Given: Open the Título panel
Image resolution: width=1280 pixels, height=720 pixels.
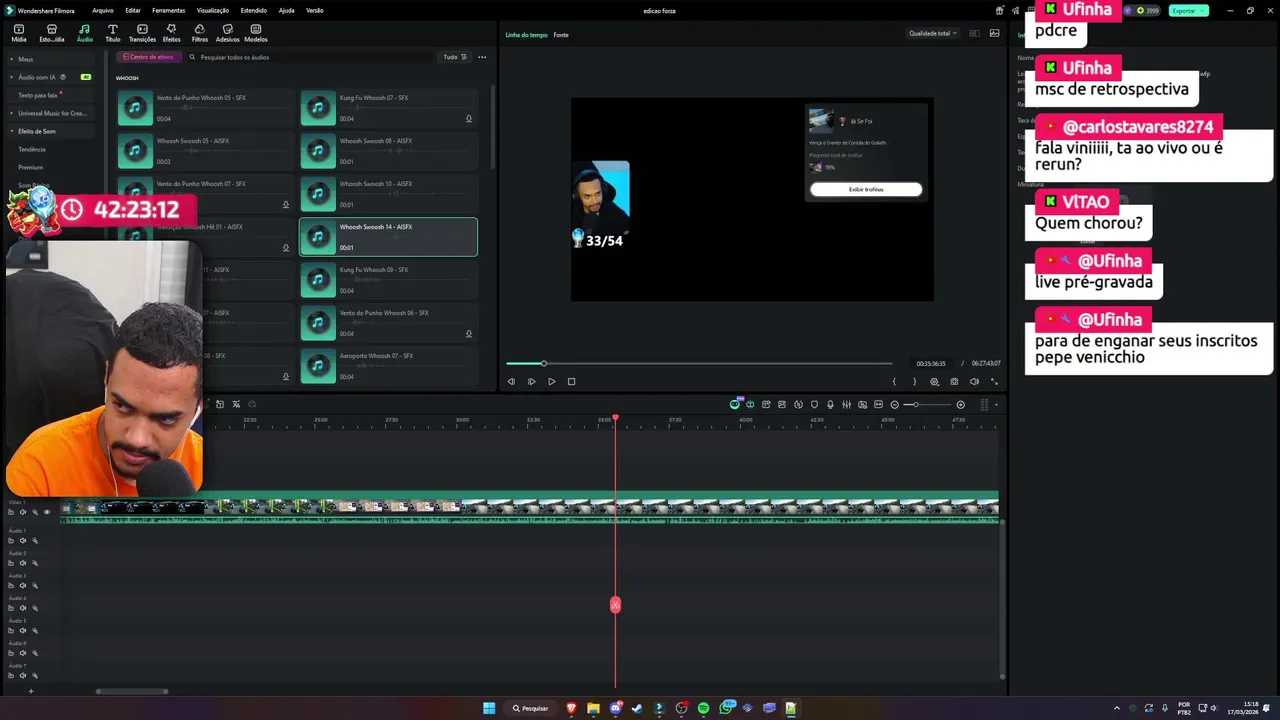Looking at the screenshot, I should 112,33.
